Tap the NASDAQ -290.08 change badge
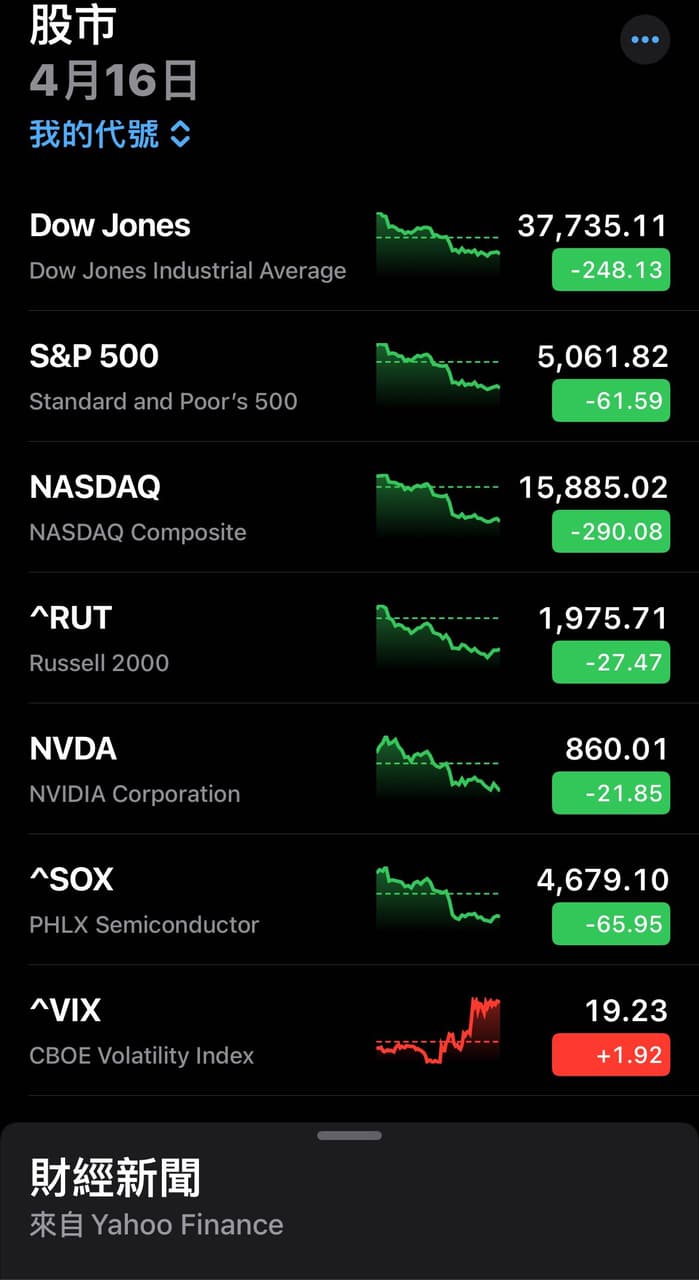This screenshot has width=699, height=1280. click(x=611, y=532)
